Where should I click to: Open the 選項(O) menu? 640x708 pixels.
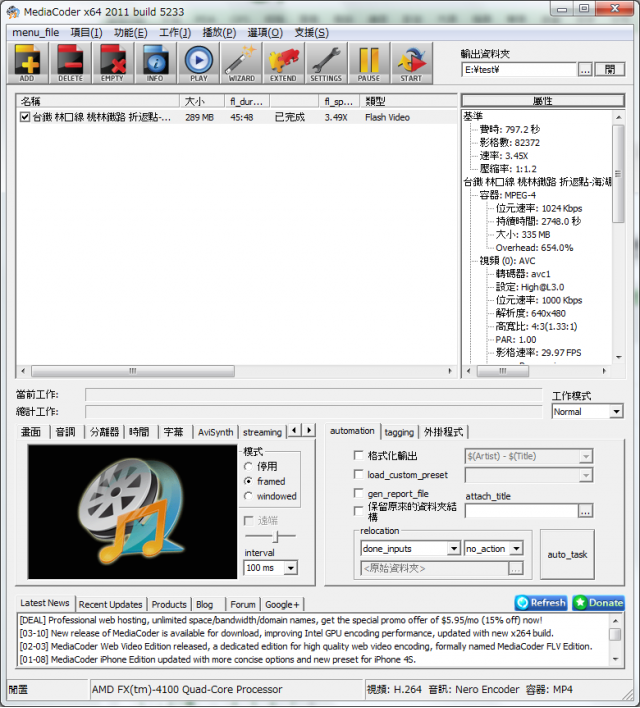click(265, 33)
